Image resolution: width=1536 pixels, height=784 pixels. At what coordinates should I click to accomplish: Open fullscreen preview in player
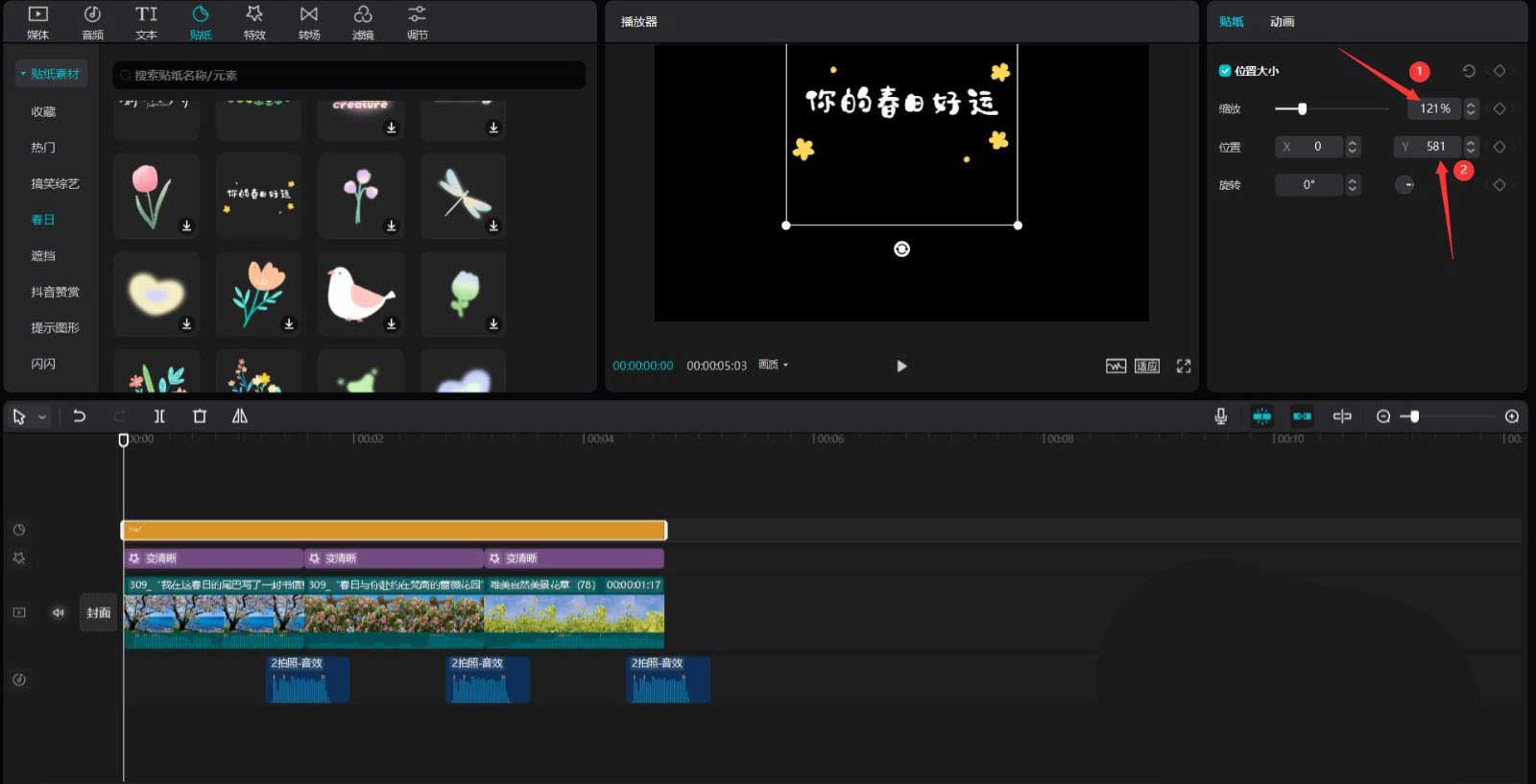[x=1184, y=366]
